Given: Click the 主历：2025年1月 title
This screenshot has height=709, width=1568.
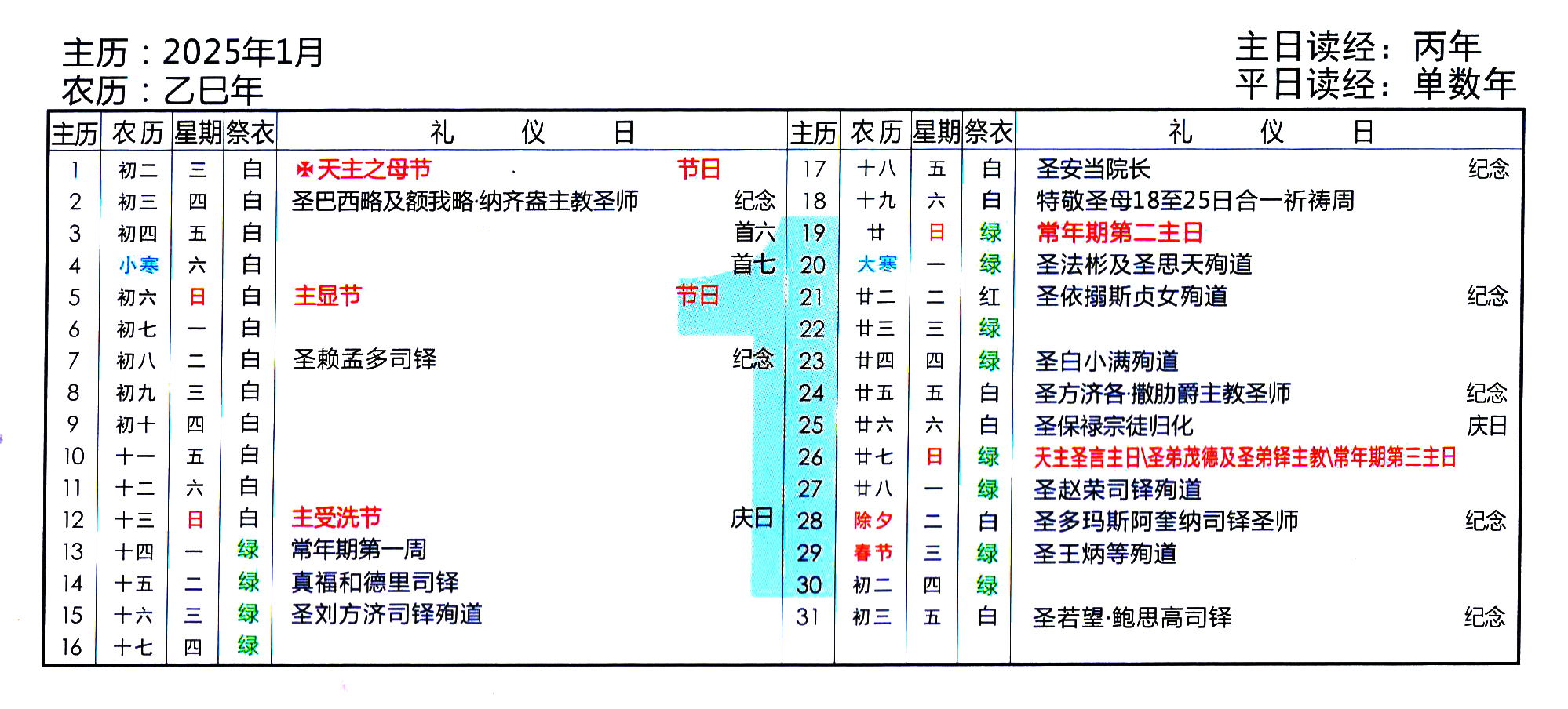Looking at the screenshot, I should (x=193, y=53).
